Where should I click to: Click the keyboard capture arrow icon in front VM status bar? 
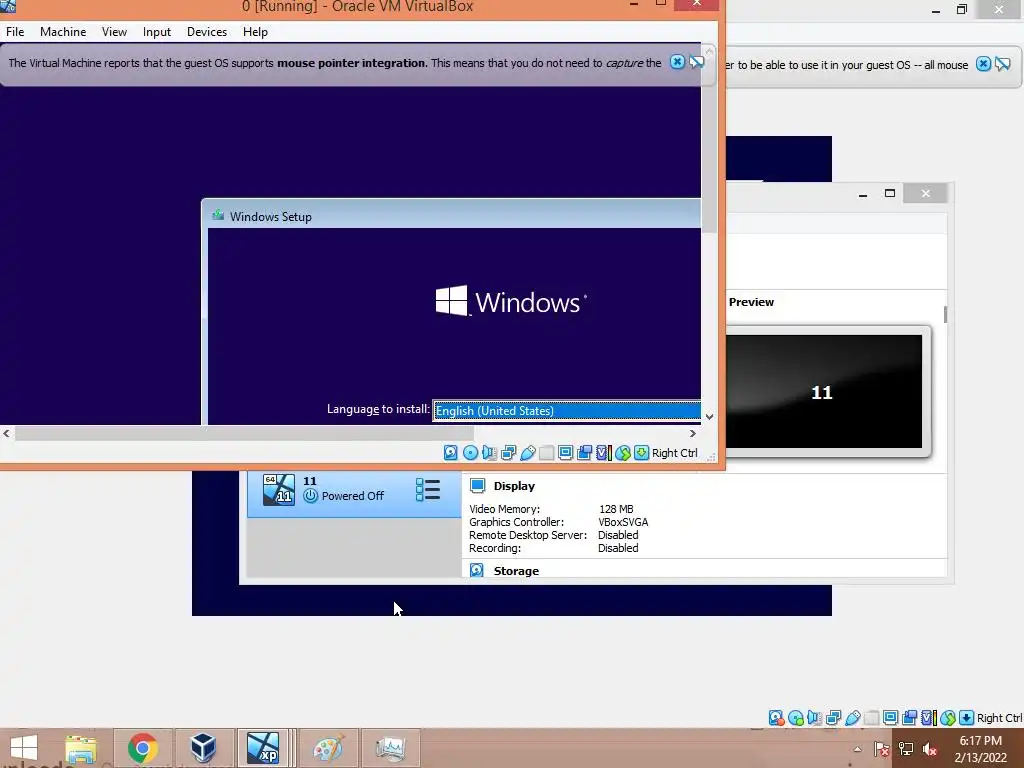pos(641,453)
